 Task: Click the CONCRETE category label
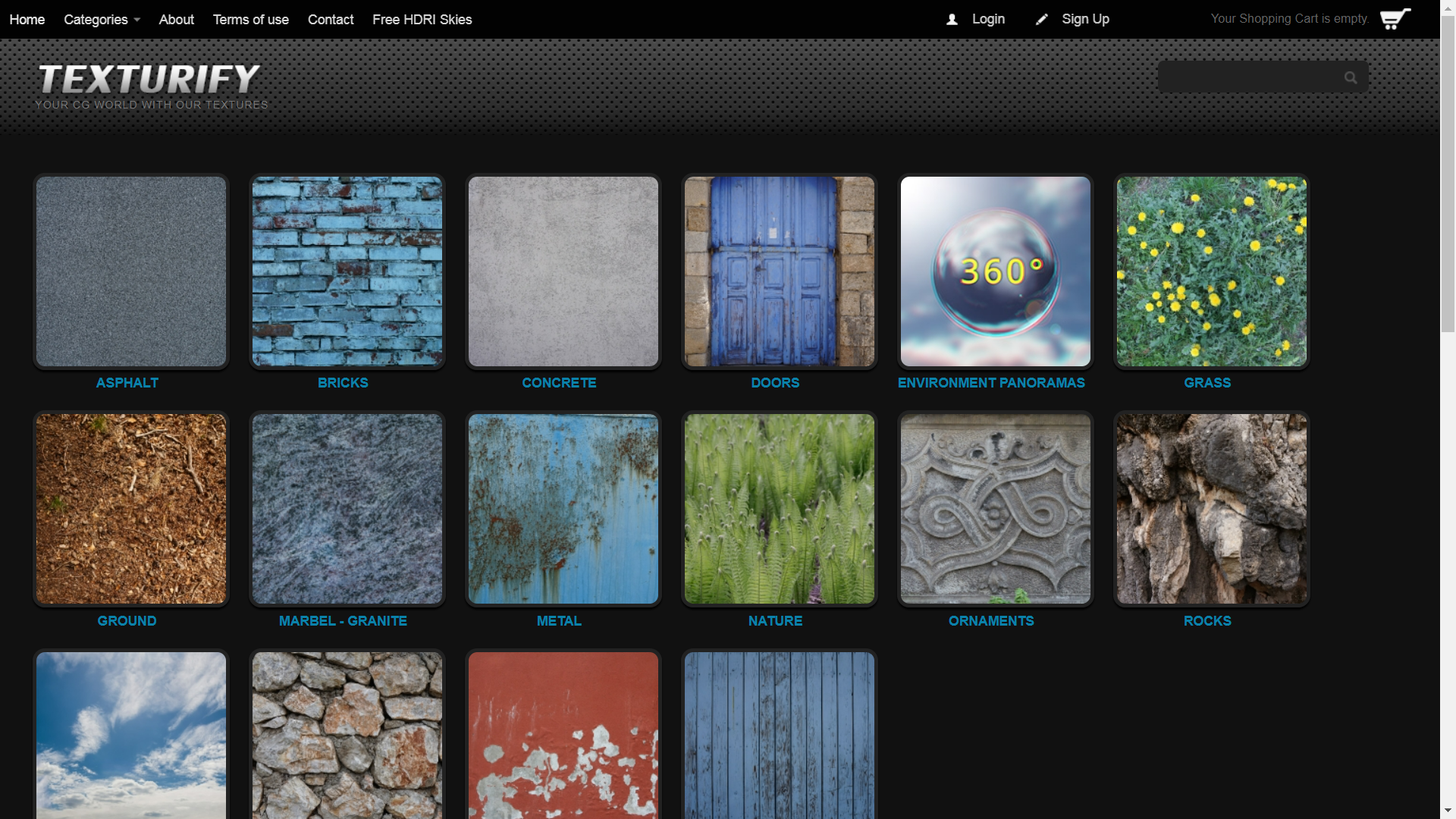559,383
